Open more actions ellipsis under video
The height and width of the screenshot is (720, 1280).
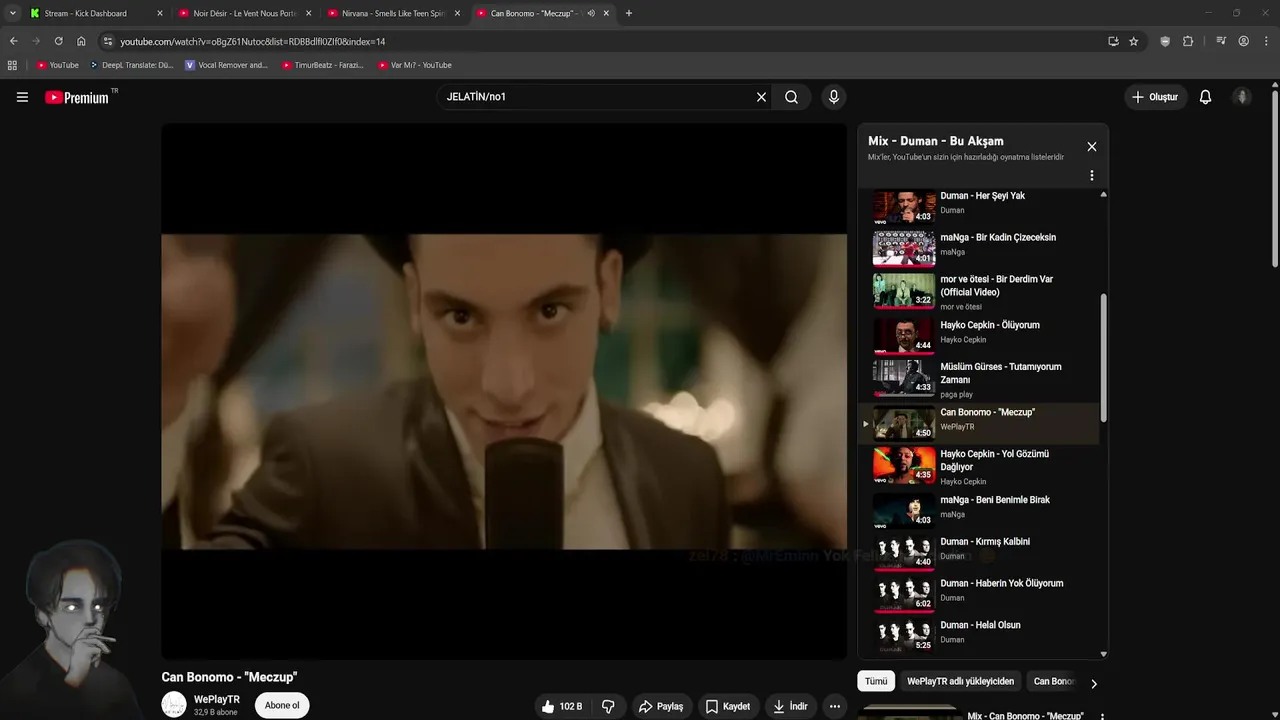(834, 706)
